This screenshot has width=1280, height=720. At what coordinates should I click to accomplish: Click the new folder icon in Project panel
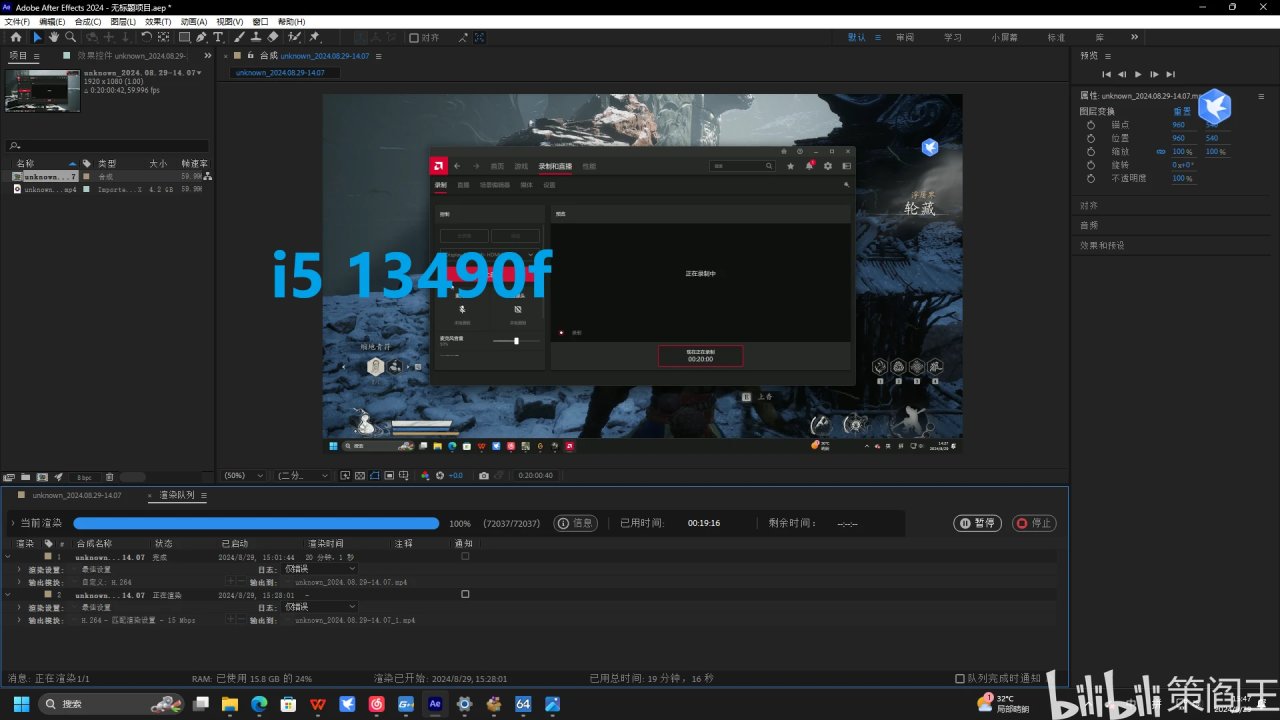(x=25, y=477)
